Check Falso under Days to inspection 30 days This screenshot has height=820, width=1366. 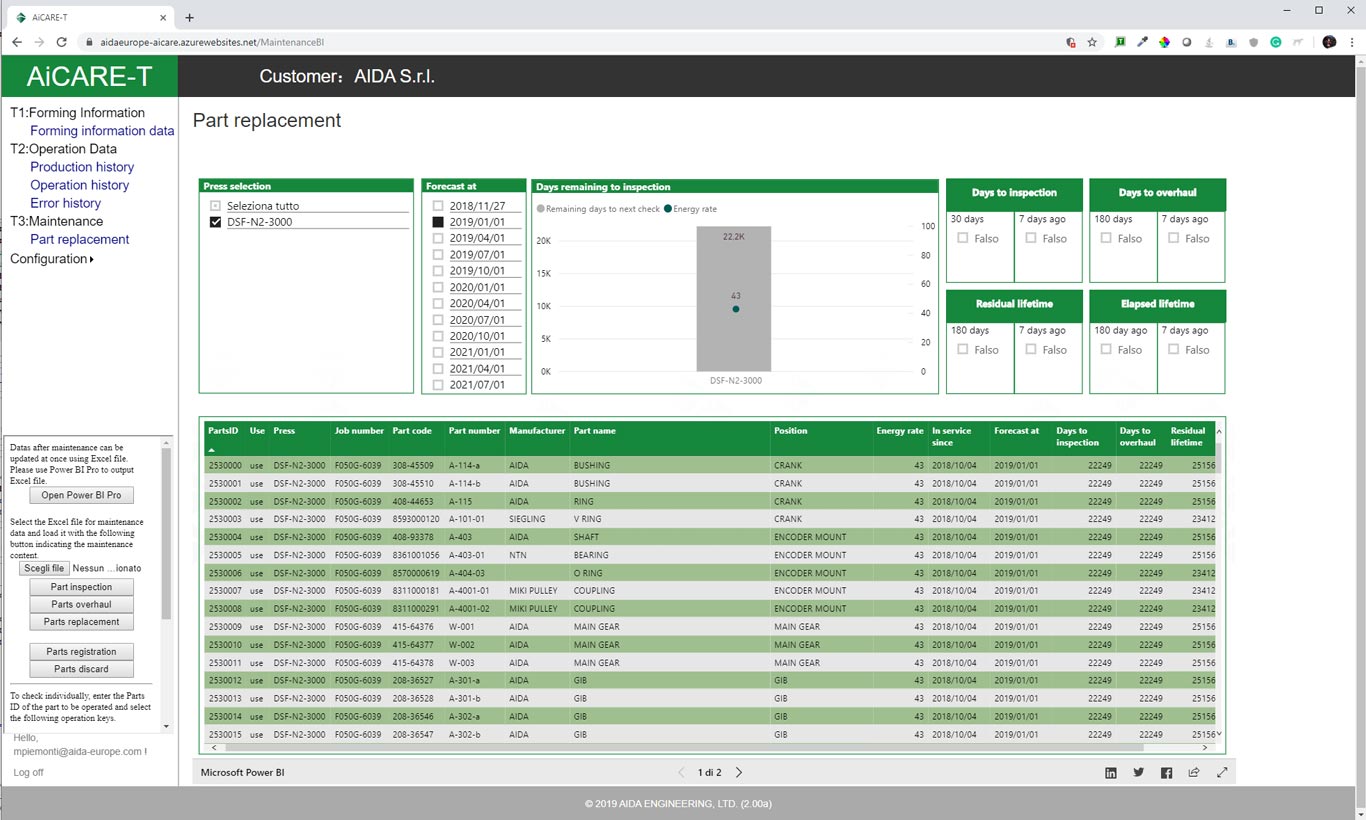963,238
